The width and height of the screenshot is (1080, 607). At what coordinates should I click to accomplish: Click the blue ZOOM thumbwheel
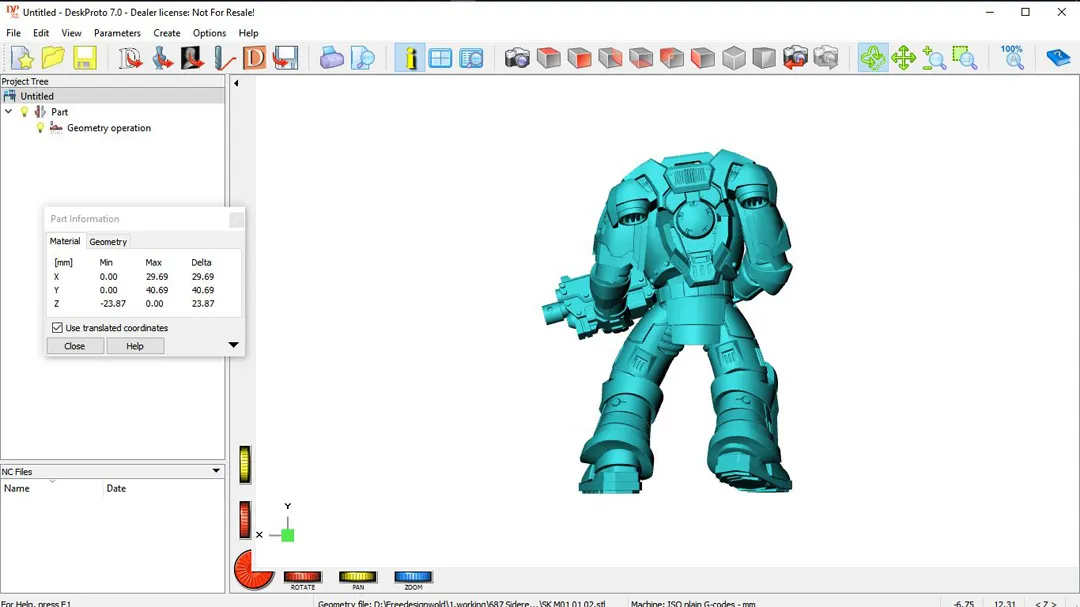pos(413,577)
